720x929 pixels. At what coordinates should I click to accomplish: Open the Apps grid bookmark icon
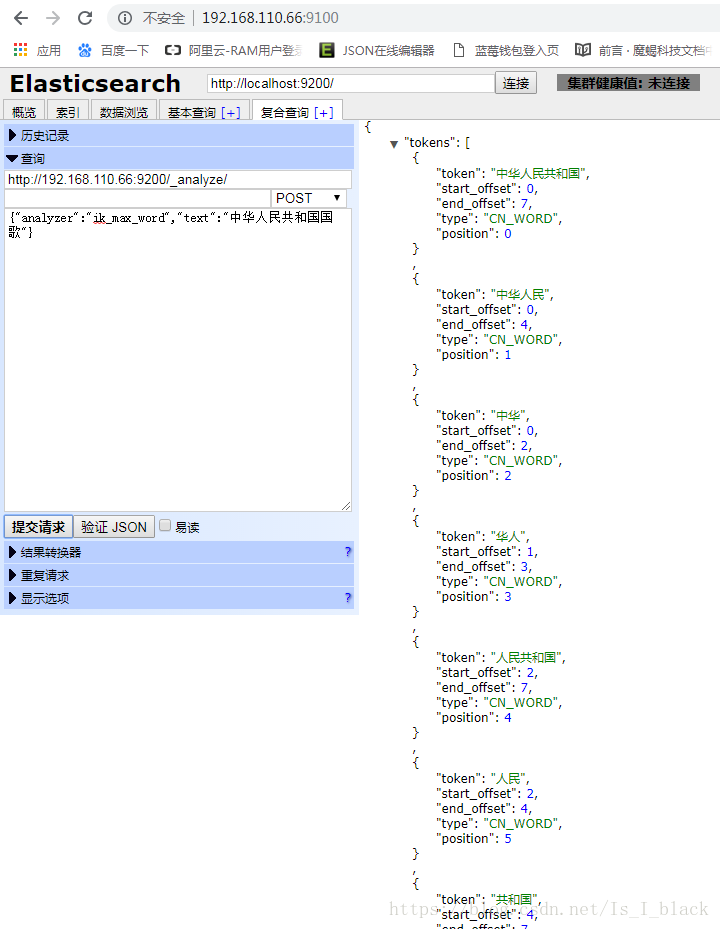20,50
